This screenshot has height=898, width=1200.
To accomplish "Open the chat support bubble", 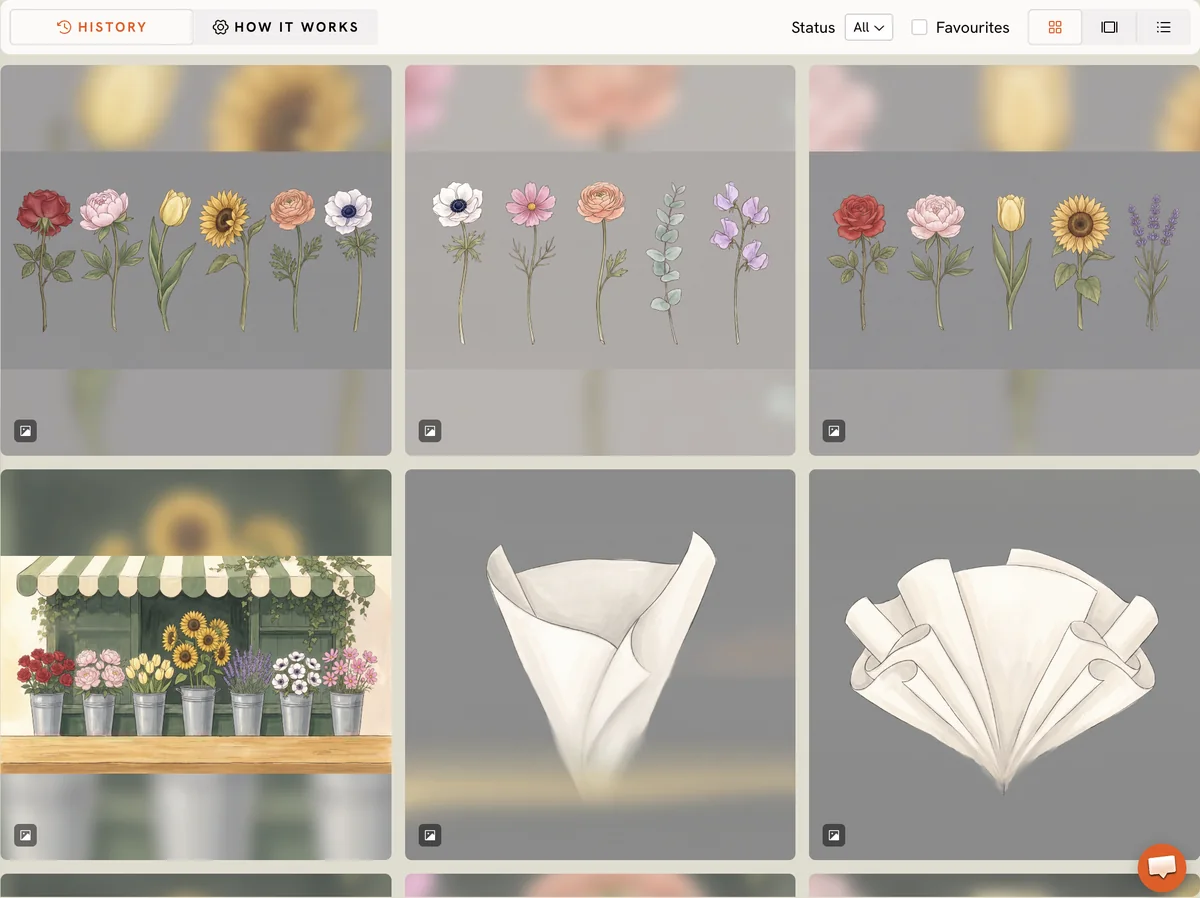I will coord(1162,867).
